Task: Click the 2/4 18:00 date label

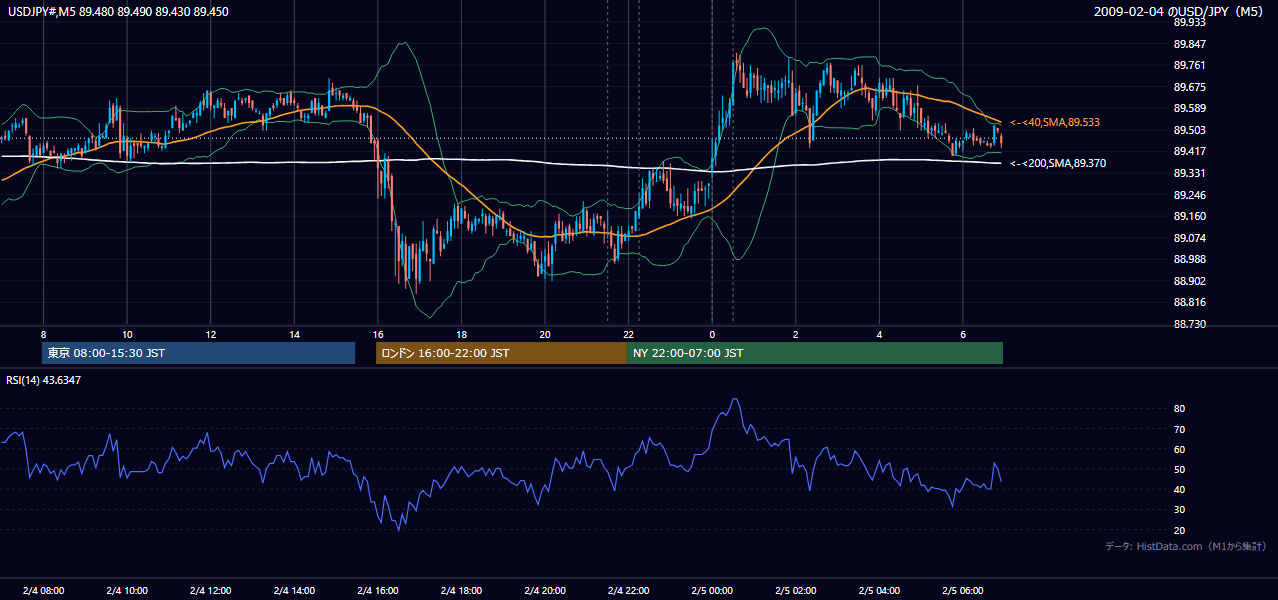Action: 461,590
